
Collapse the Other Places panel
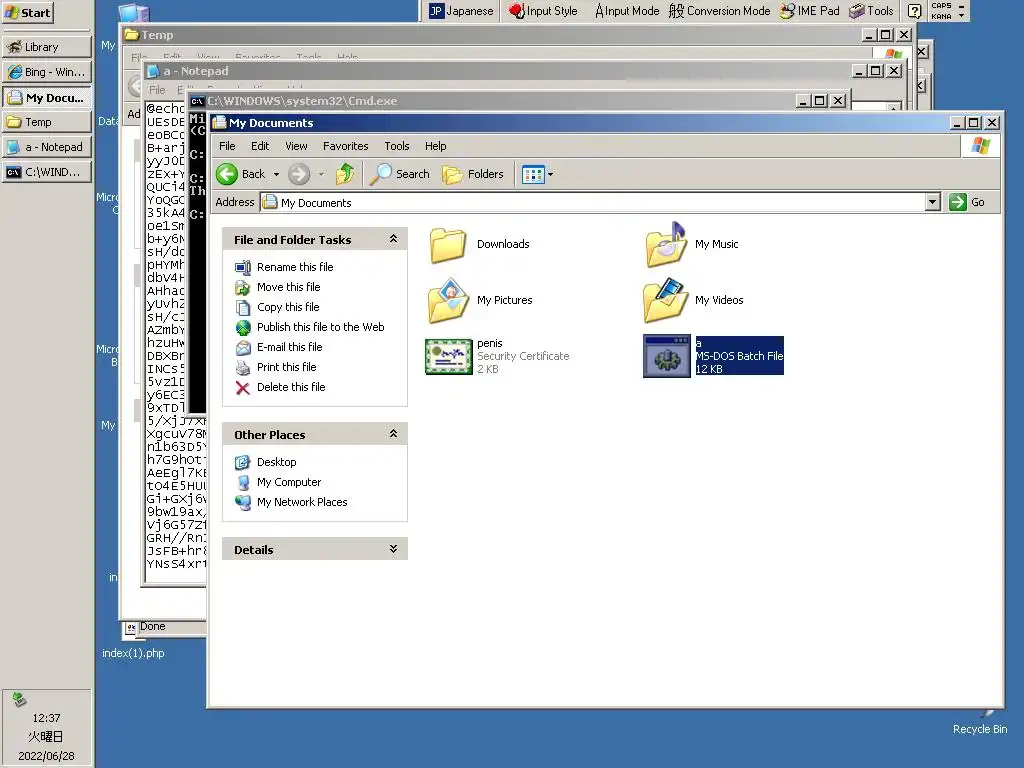click(393, 434)
